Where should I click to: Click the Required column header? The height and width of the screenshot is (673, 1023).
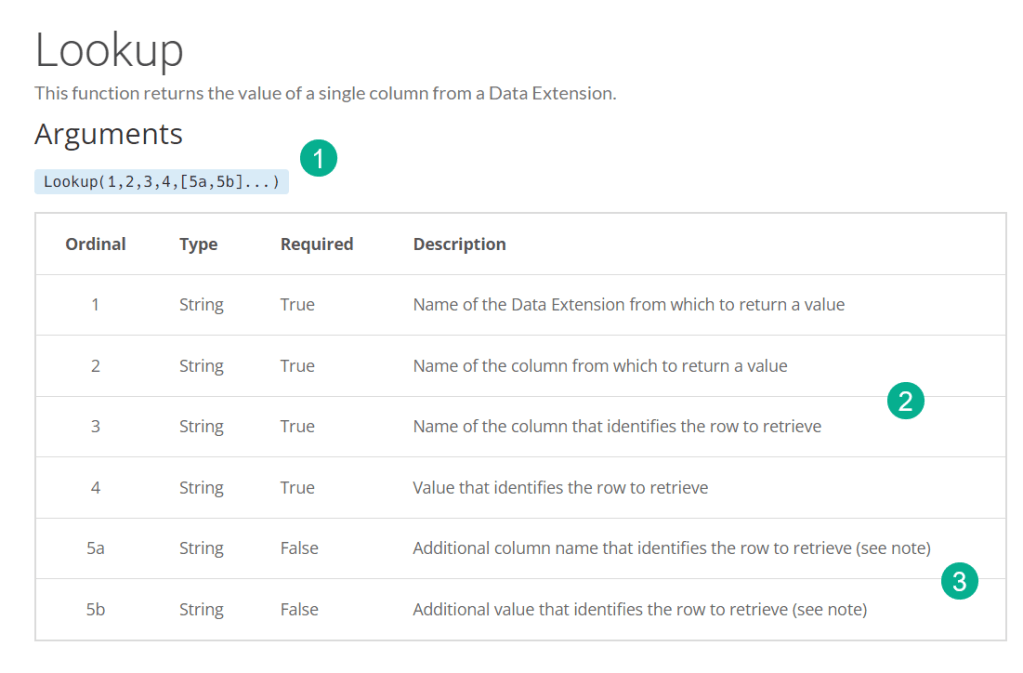click(x=316, y=244)
